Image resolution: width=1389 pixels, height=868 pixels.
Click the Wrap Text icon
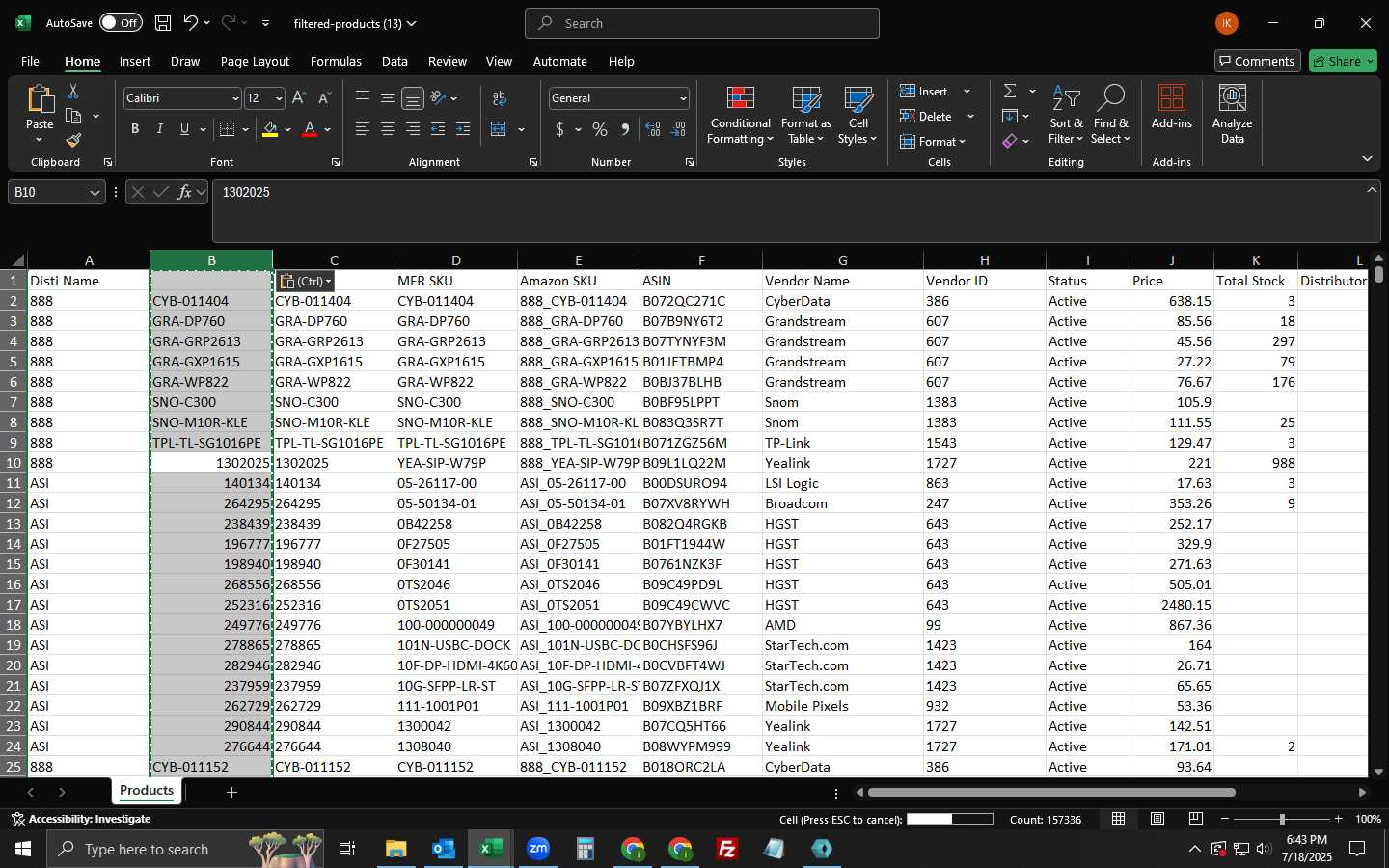click(x=500, y=98)
